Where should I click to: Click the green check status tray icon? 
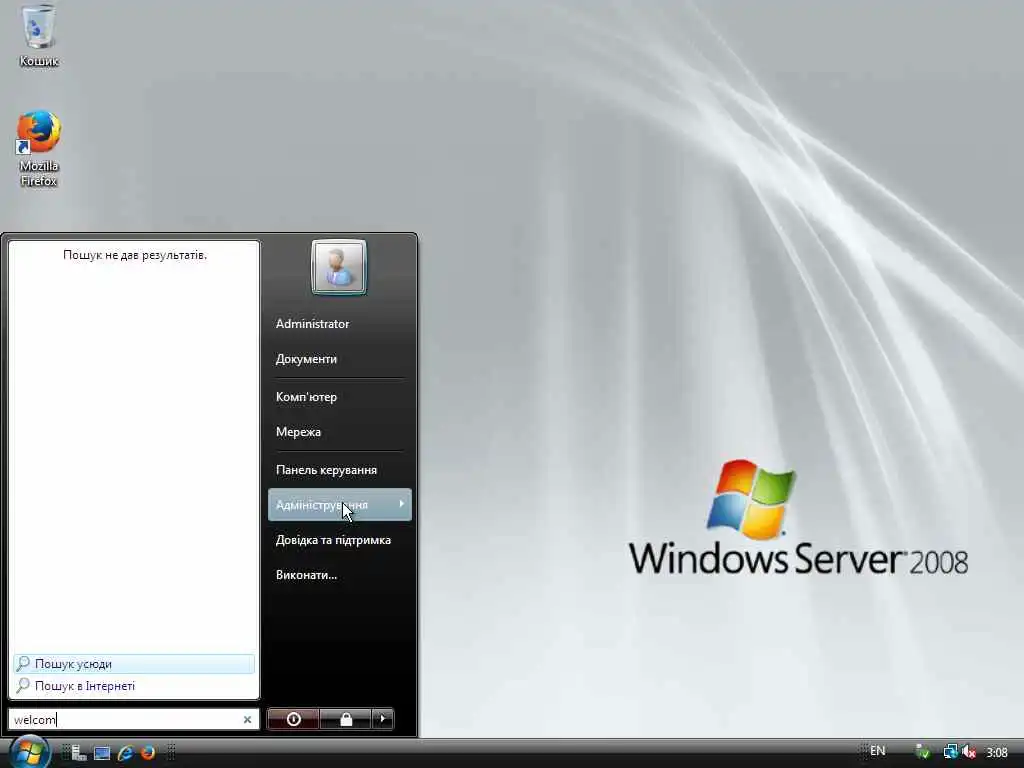pos(923,752)
